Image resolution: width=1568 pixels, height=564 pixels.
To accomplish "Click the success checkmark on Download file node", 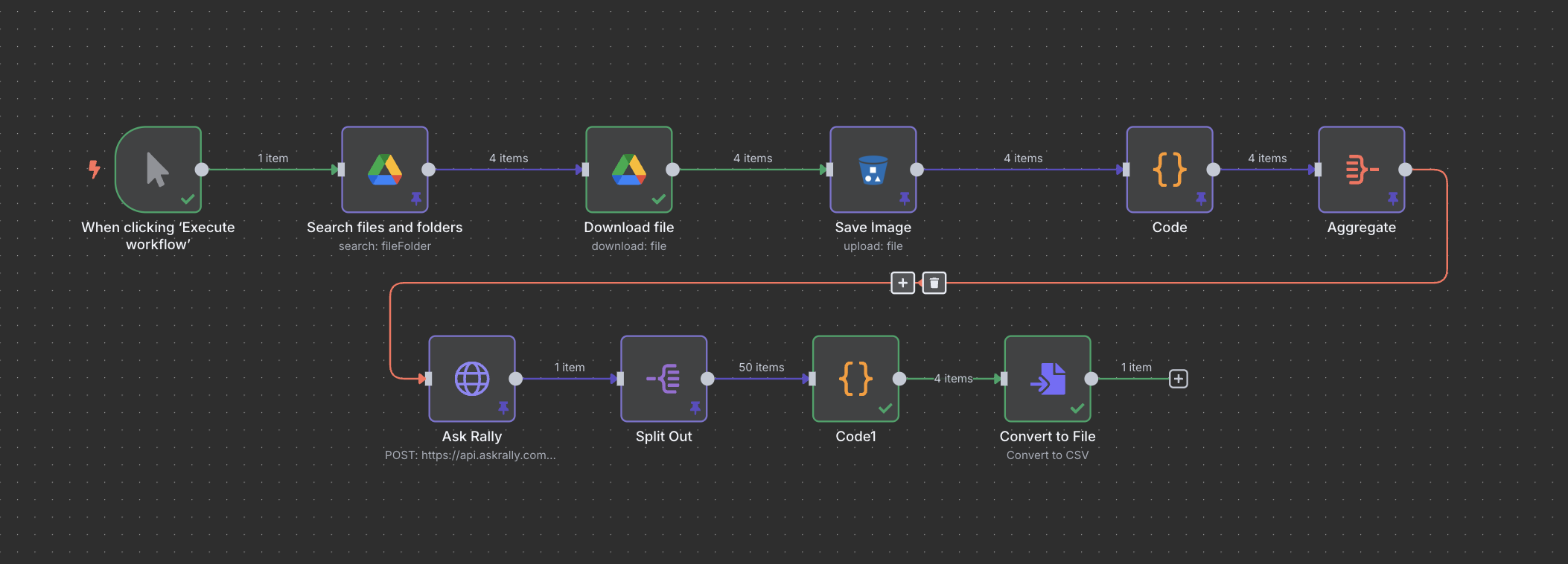I will 659,199.
